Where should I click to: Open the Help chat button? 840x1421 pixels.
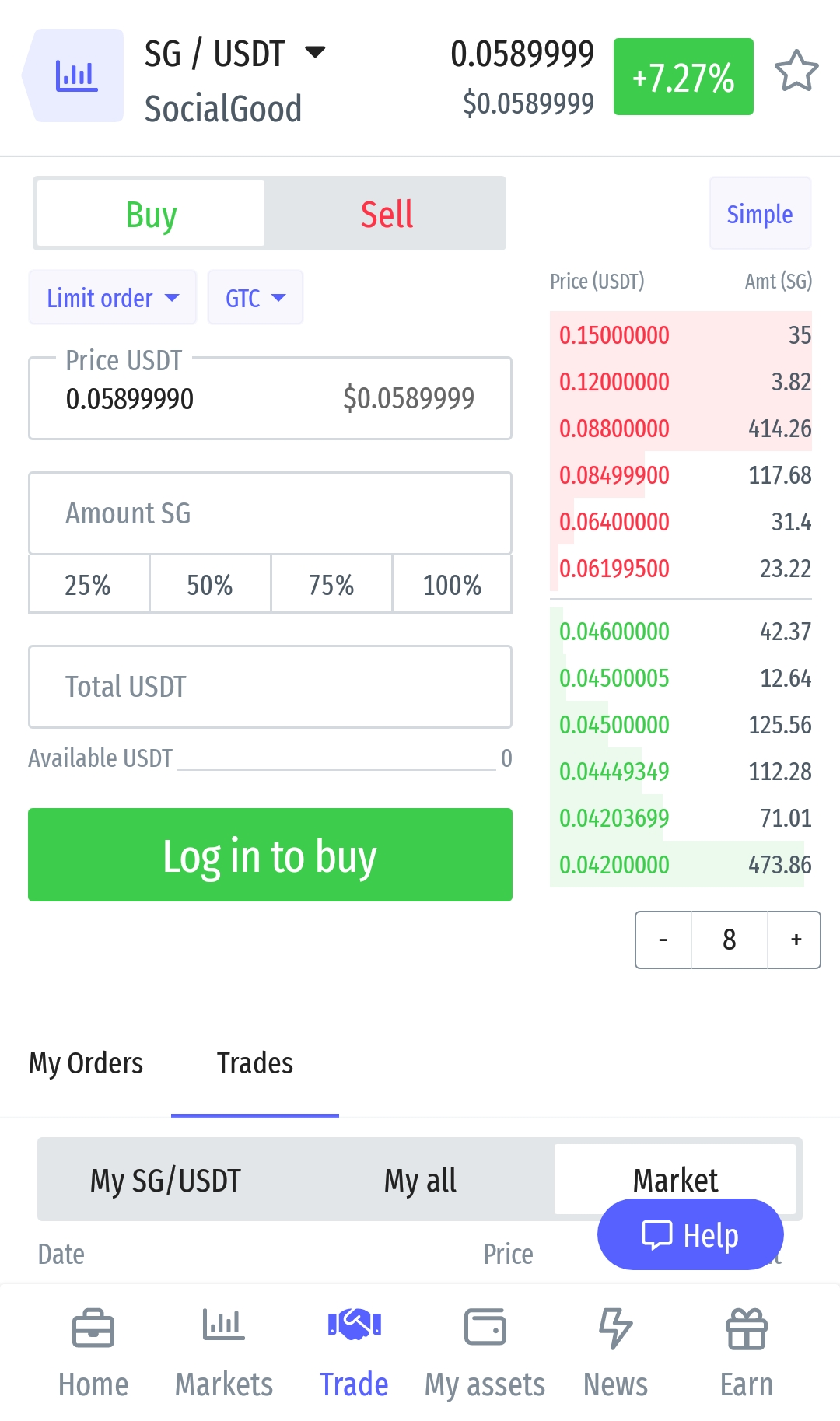(690, 1234)
